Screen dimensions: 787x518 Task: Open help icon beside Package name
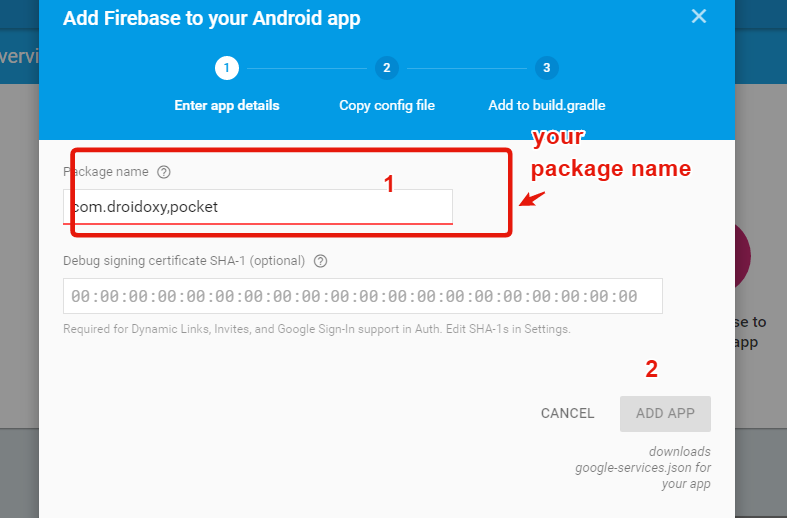tap(164, 172)
